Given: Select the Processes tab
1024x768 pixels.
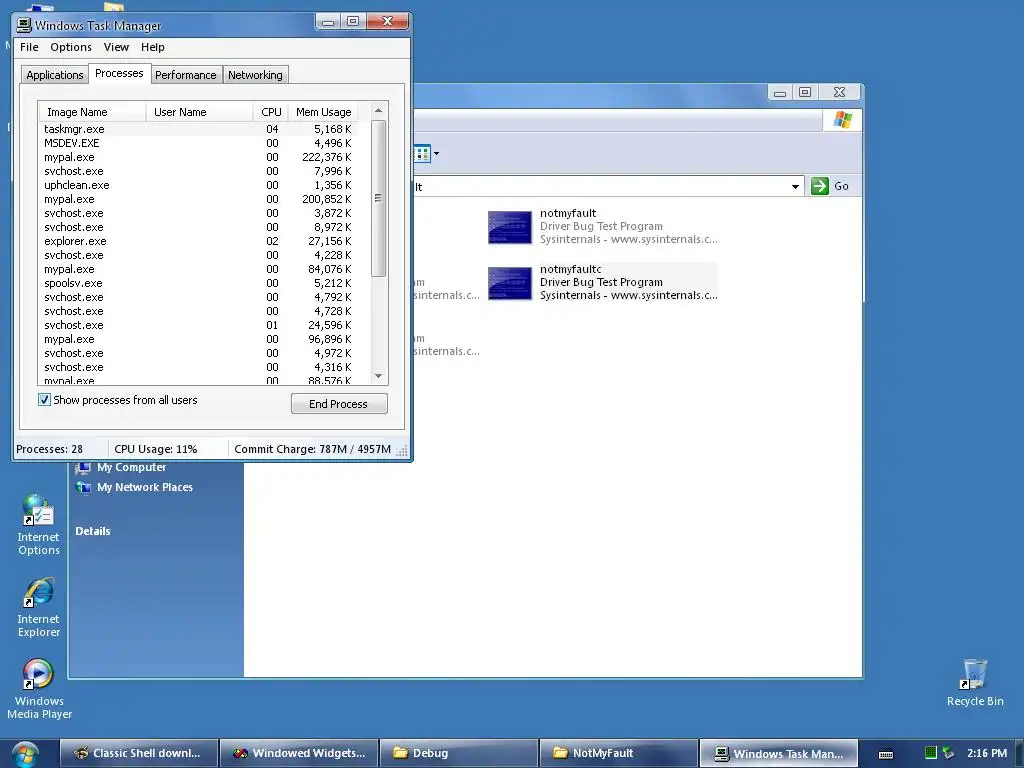Looking at the screenshot, I should (x=119, y=73).
